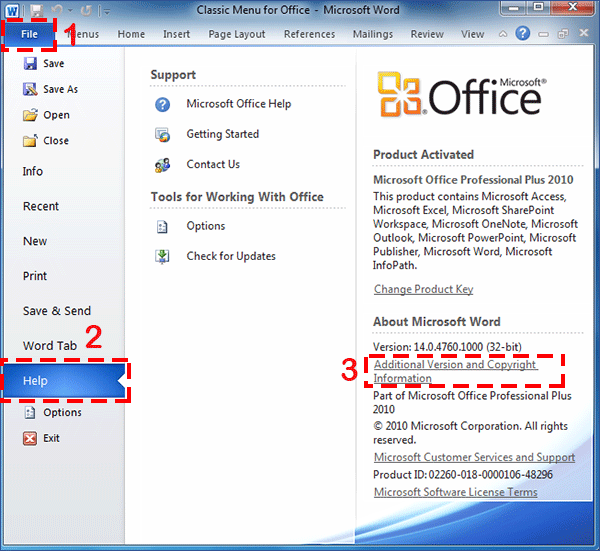Select Word Tab in the Backstage menu
This screenshot has width=600, height=551.
[x=50, y=346]
